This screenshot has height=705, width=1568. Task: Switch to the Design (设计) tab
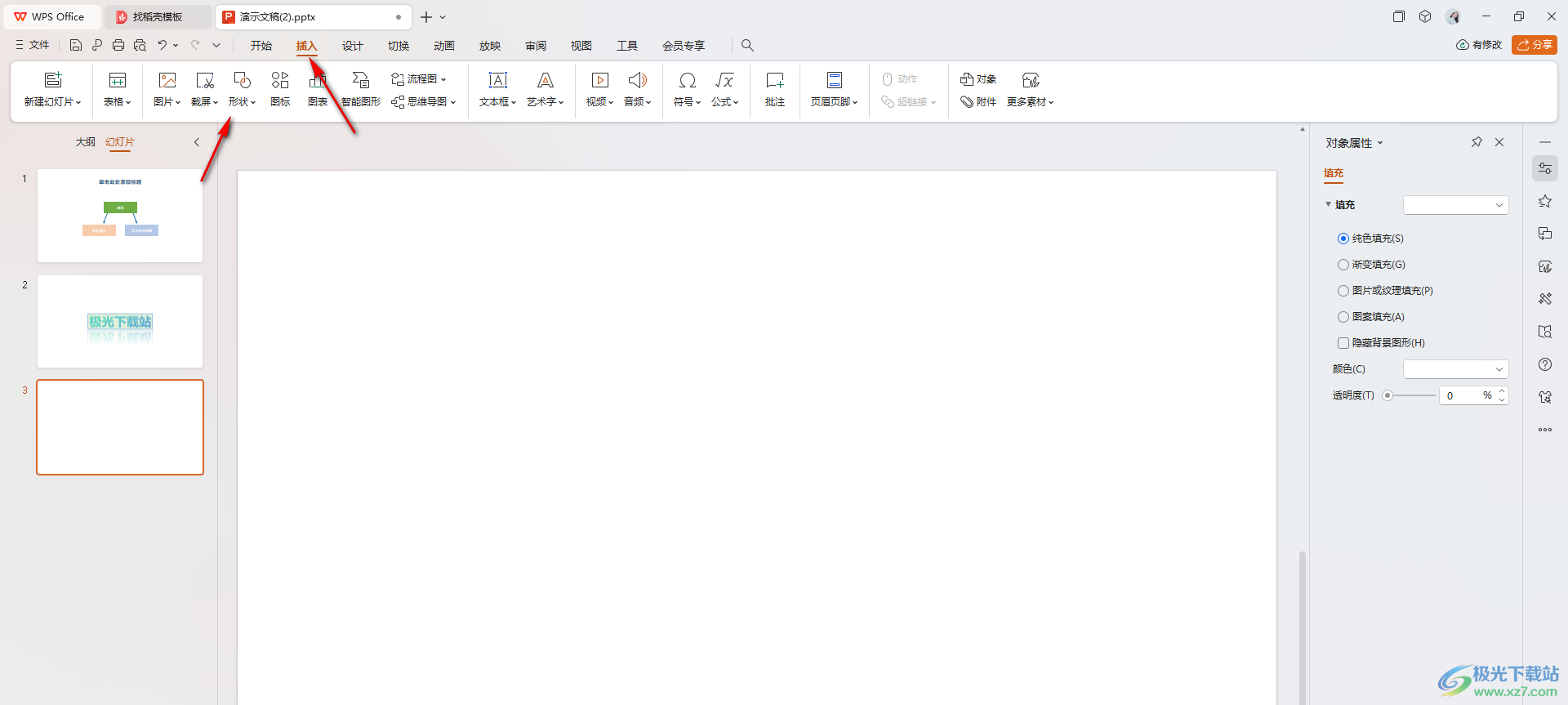point(353,46)
